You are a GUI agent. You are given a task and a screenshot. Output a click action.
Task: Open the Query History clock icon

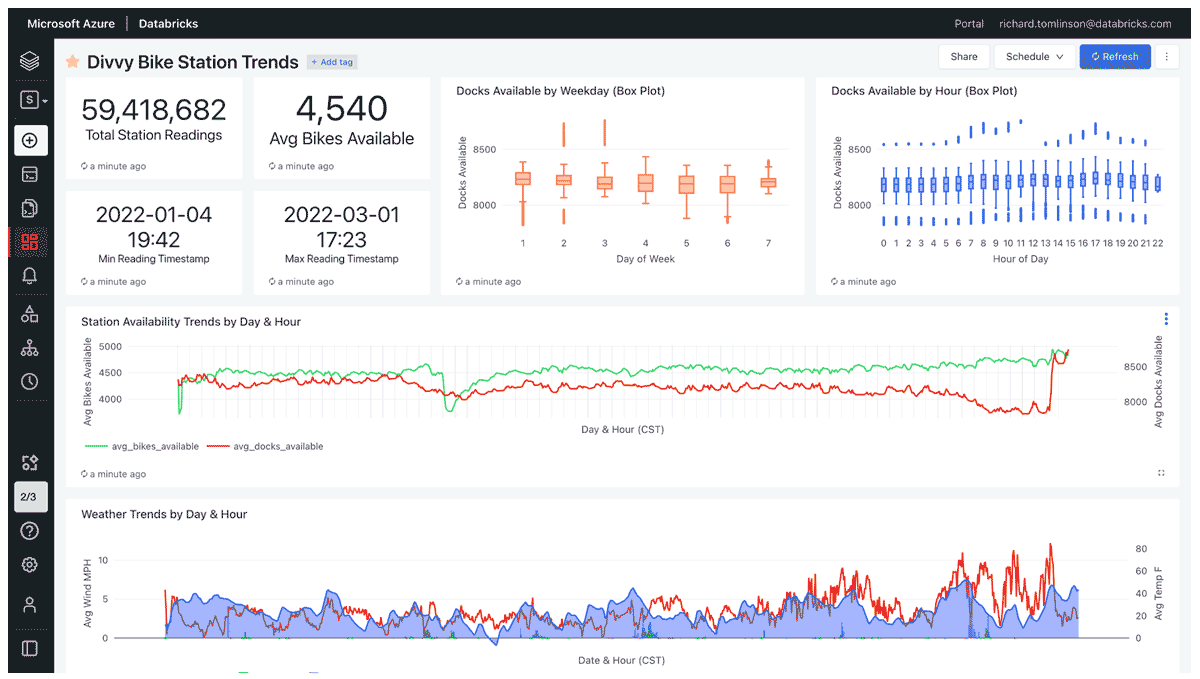click(30, 381)
